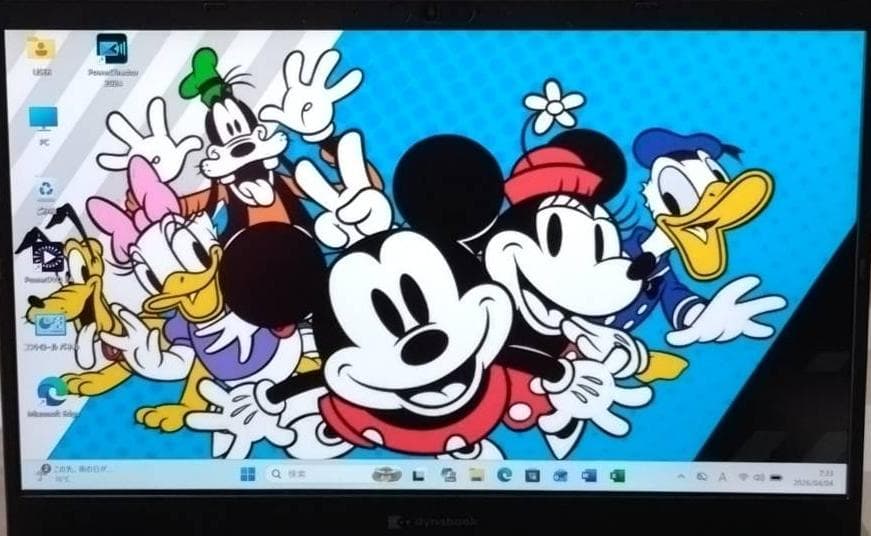The height and width of the screenshot is (536, 871).
Task: Open the Recycle Bin on desktop
Action: point(46,197)
